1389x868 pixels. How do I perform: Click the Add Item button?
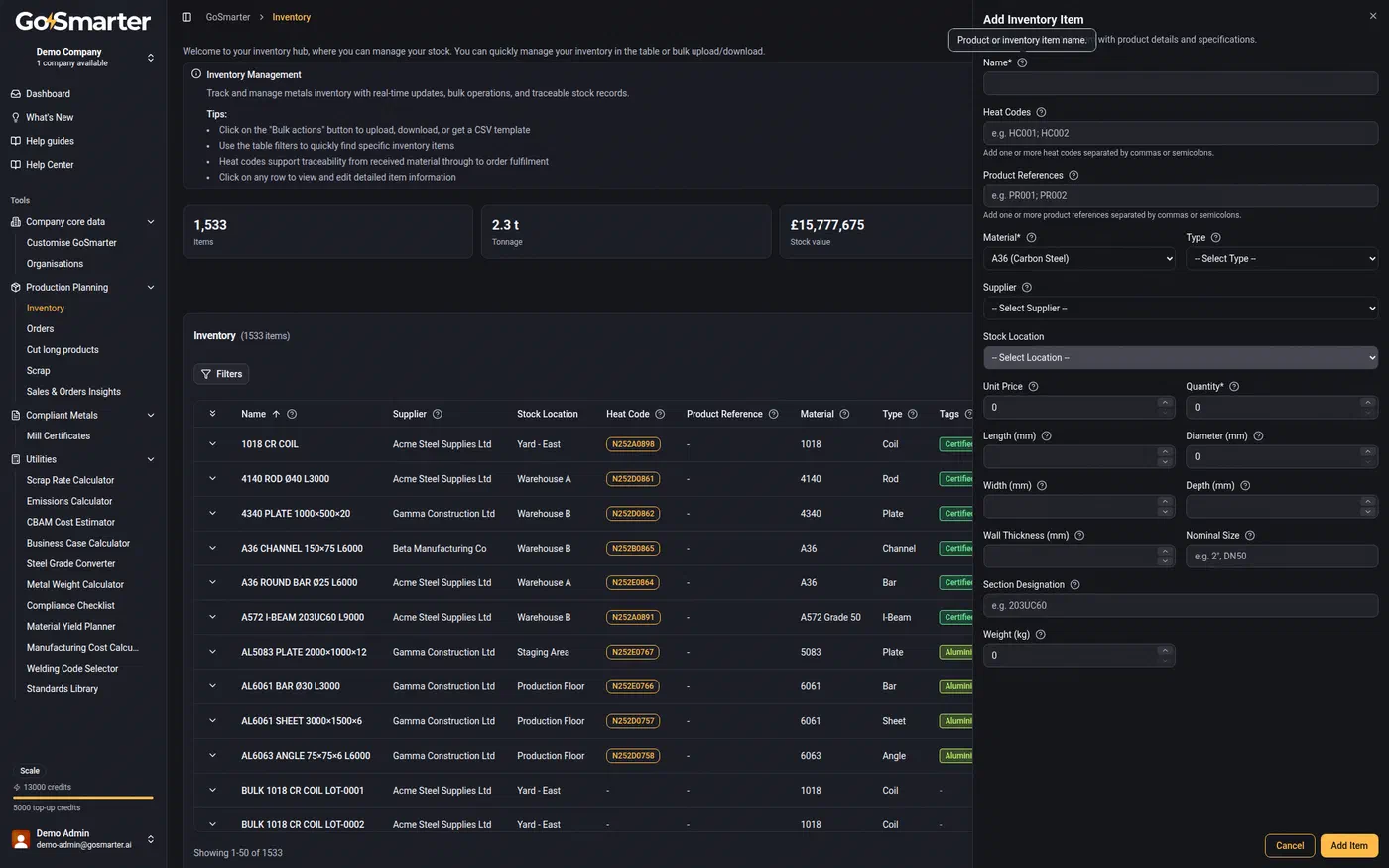1349,845
